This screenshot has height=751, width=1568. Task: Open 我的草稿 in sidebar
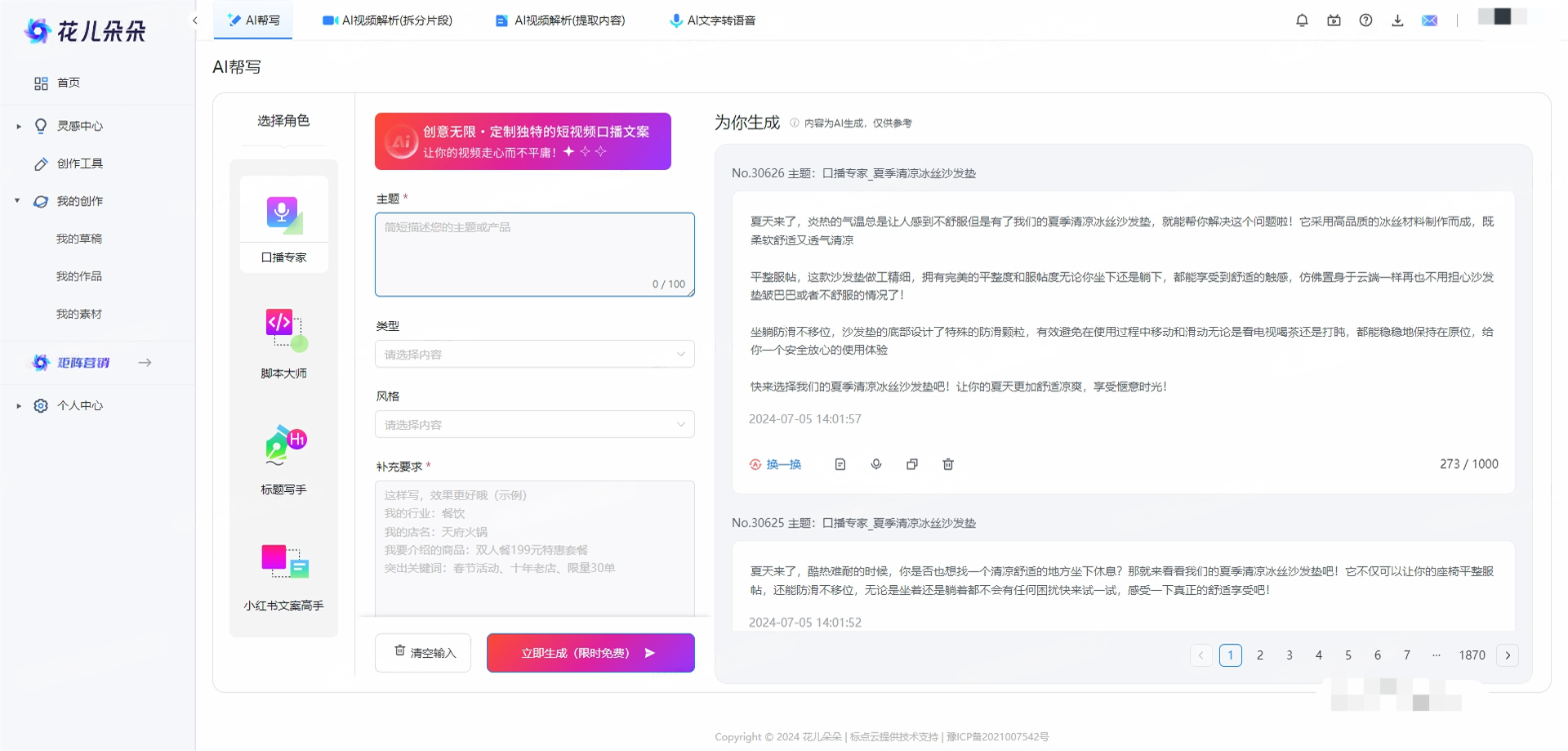pyautogui.click(x=79, y=239)
